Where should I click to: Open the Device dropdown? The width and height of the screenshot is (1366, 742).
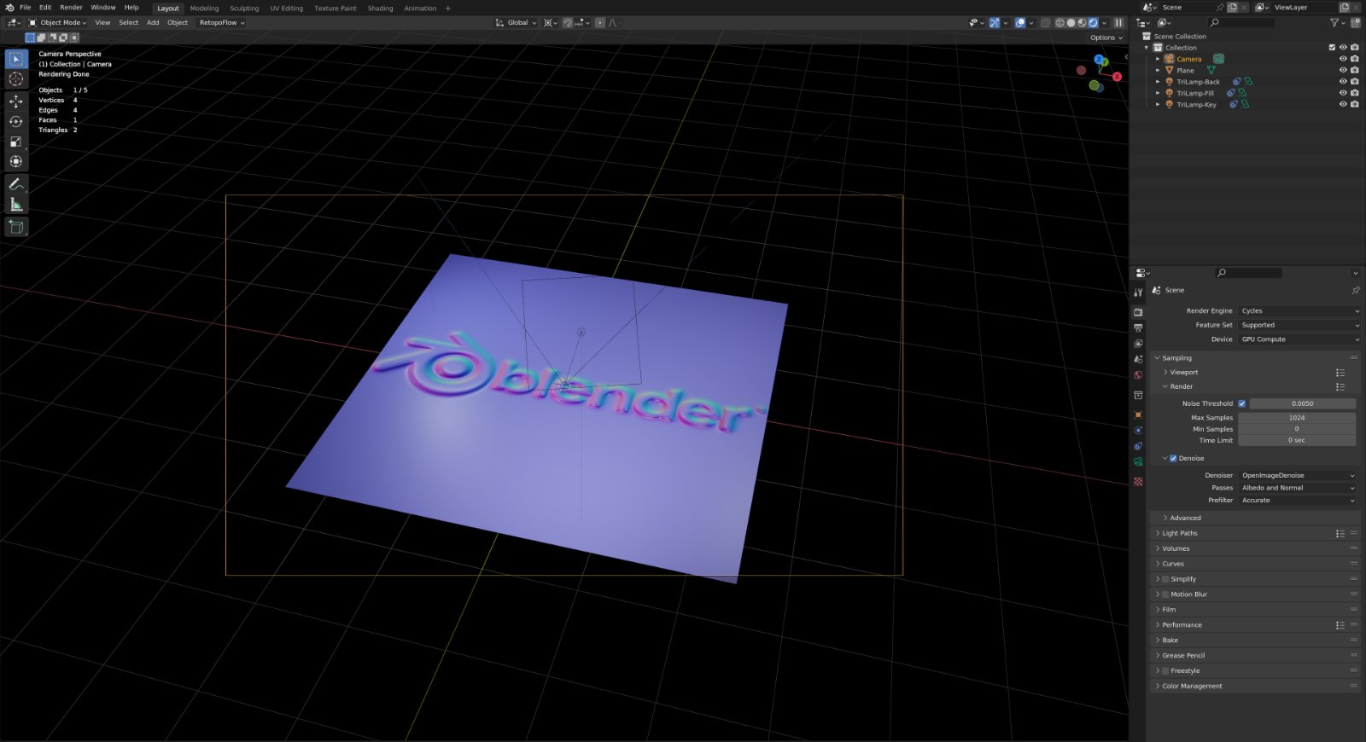(x=1300, y=339)
